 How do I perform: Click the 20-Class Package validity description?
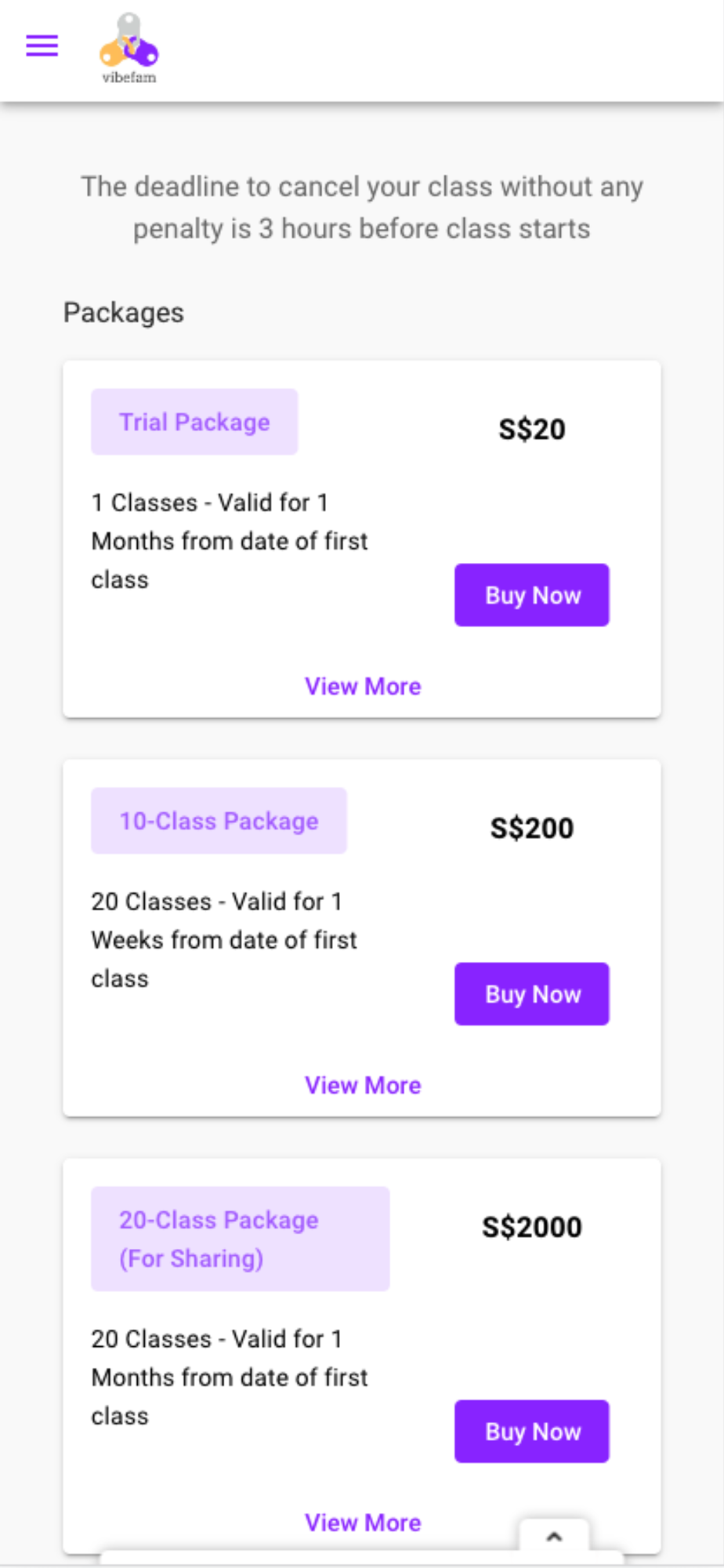click(x=230, y=1377)
